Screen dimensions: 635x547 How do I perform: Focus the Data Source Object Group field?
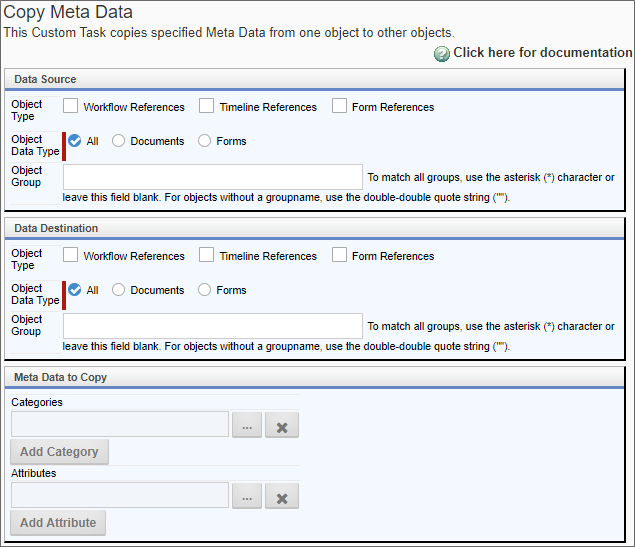213,177
